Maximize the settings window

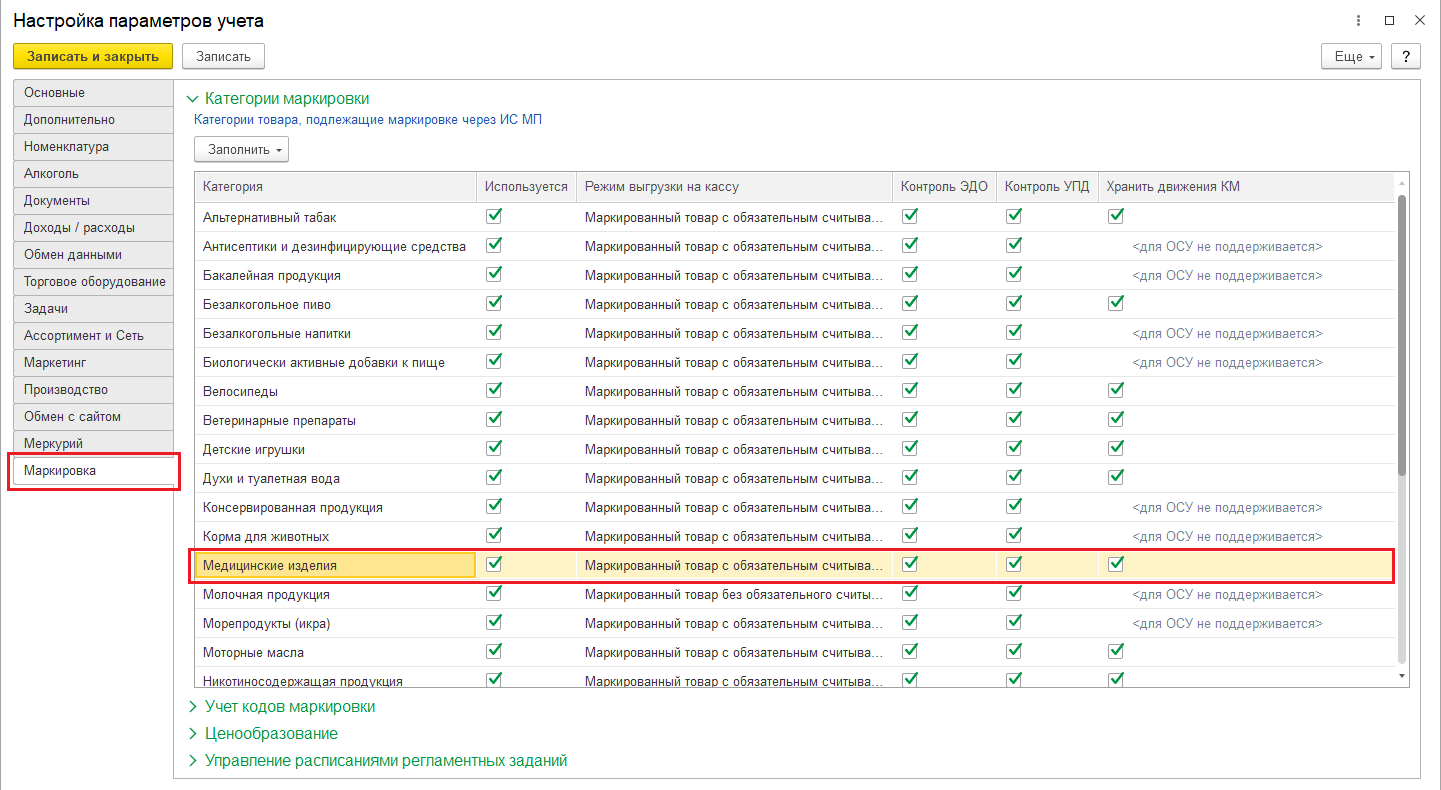click(x=1389, y=21)
